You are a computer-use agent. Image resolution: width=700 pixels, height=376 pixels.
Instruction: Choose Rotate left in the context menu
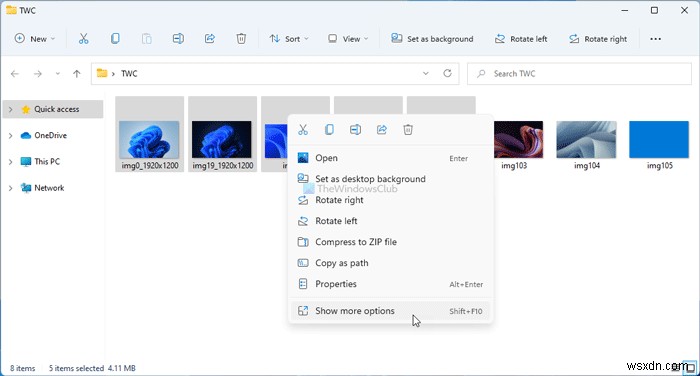point(390,221)
